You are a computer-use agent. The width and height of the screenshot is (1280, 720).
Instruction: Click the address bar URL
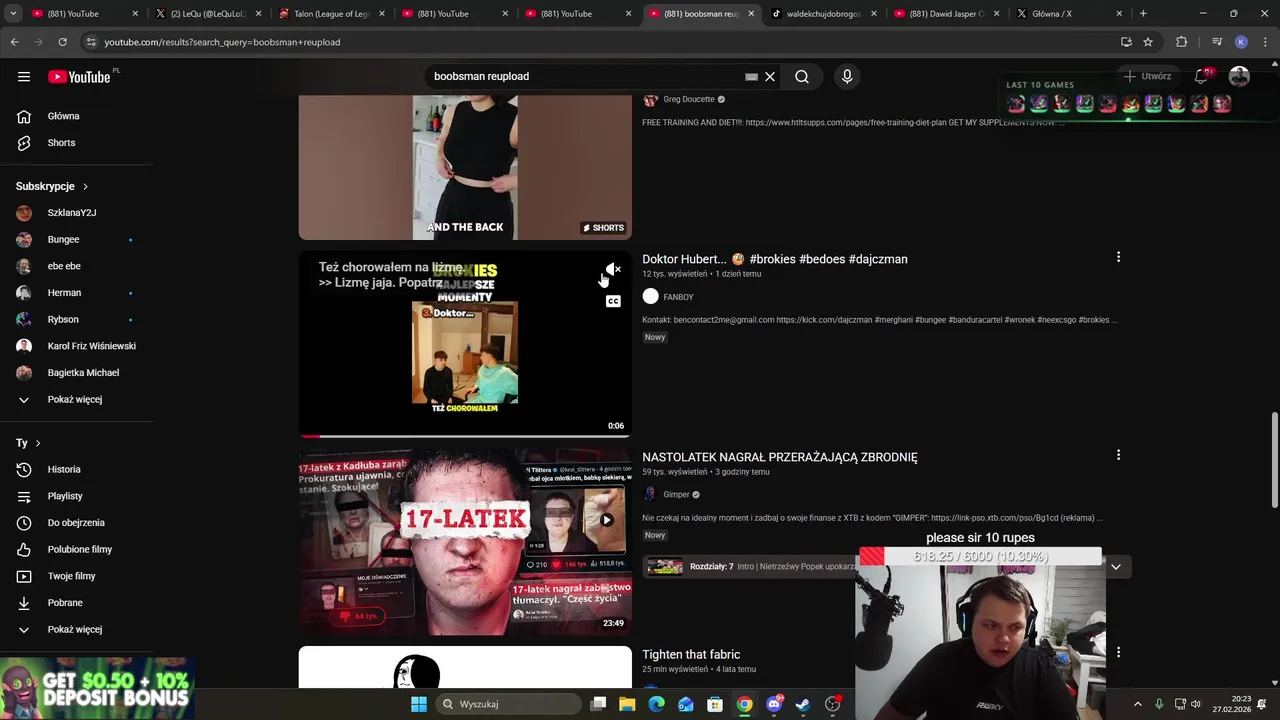click(222, 42)
